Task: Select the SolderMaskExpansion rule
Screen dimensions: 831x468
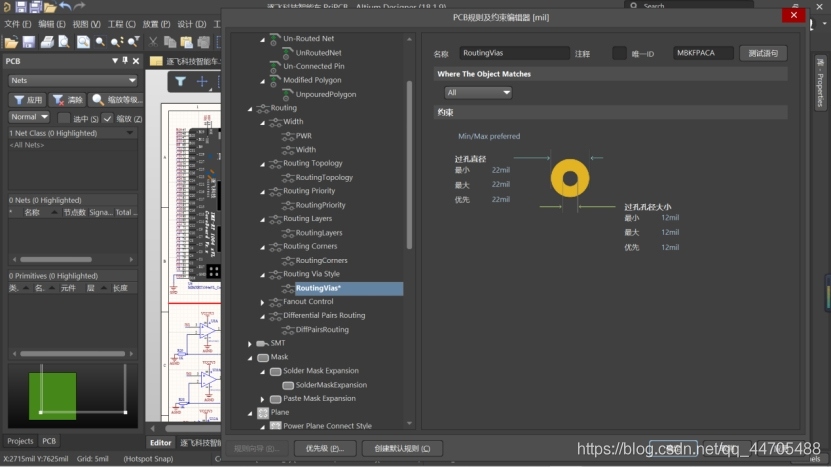Action: point(331,385)
